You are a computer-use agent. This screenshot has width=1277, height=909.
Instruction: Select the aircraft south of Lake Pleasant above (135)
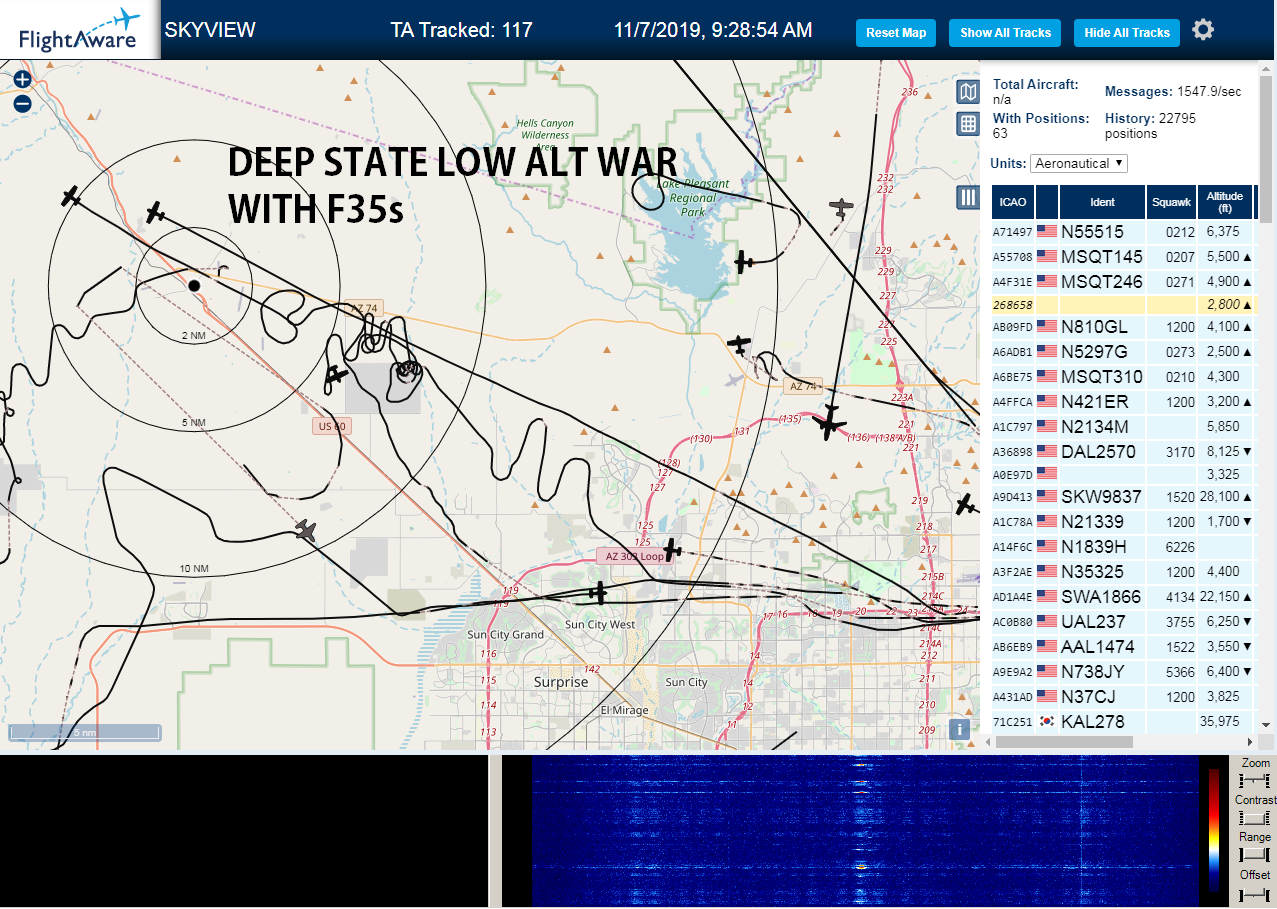[x=739, y=345]
